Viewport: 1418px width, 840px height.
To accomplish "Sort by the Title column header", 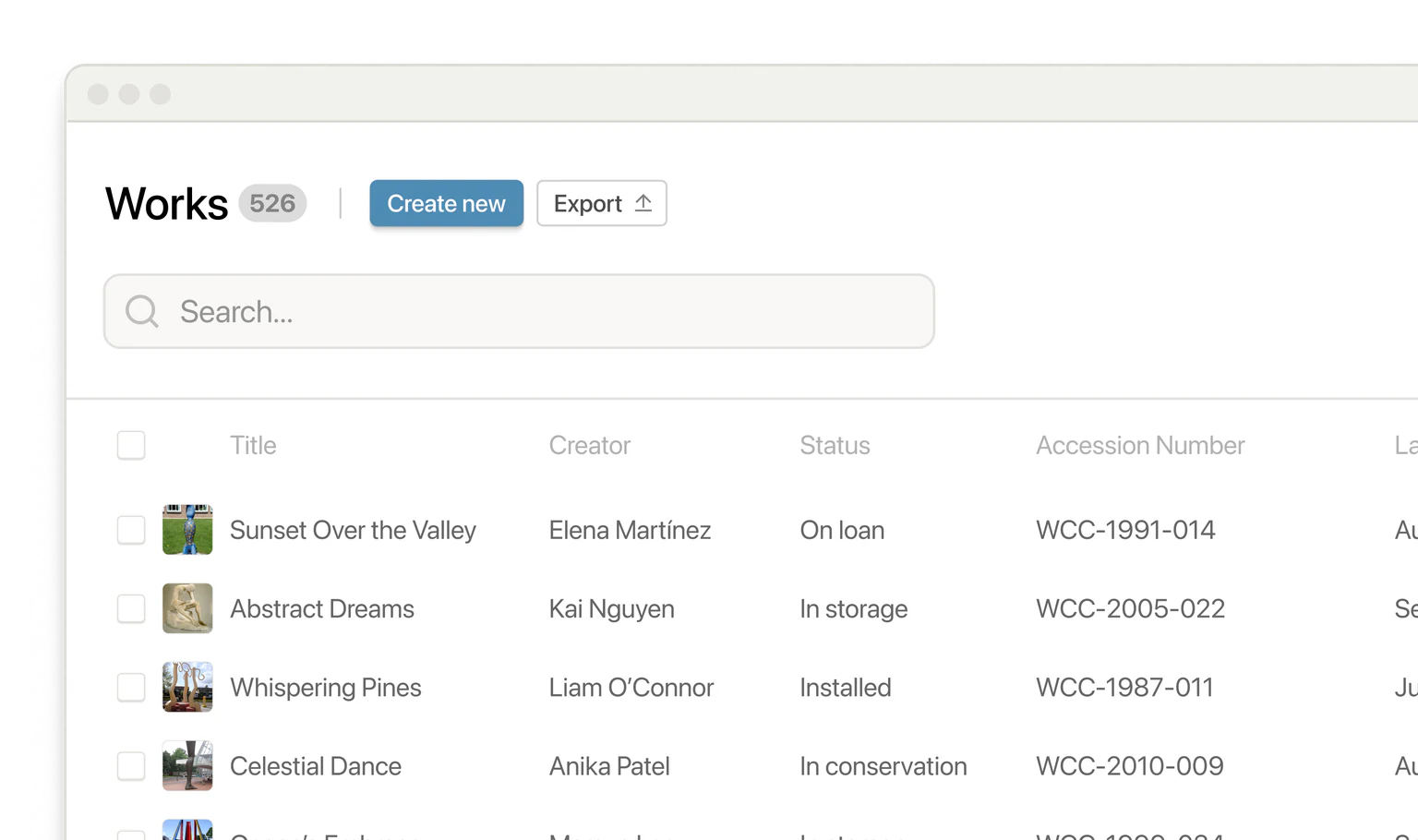I will pos(253,445).
